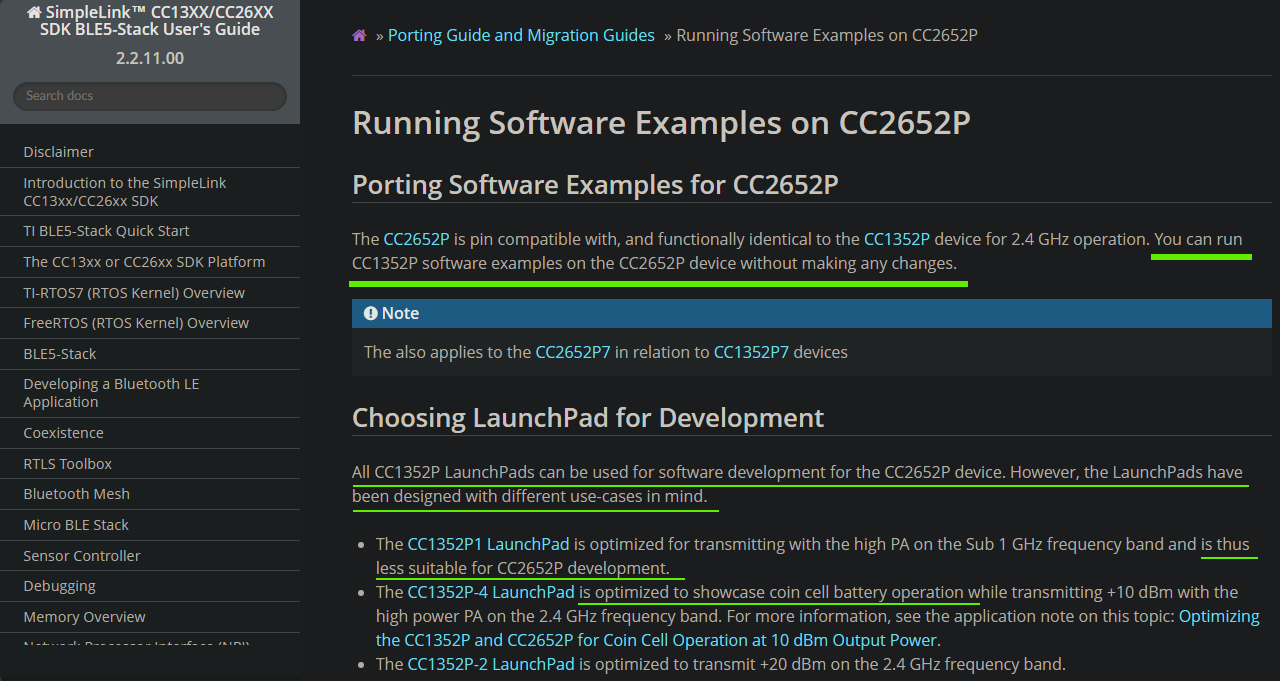Open the CC2652P7 link in the note
Screen dimensions: 1280x681
(573, 352)
